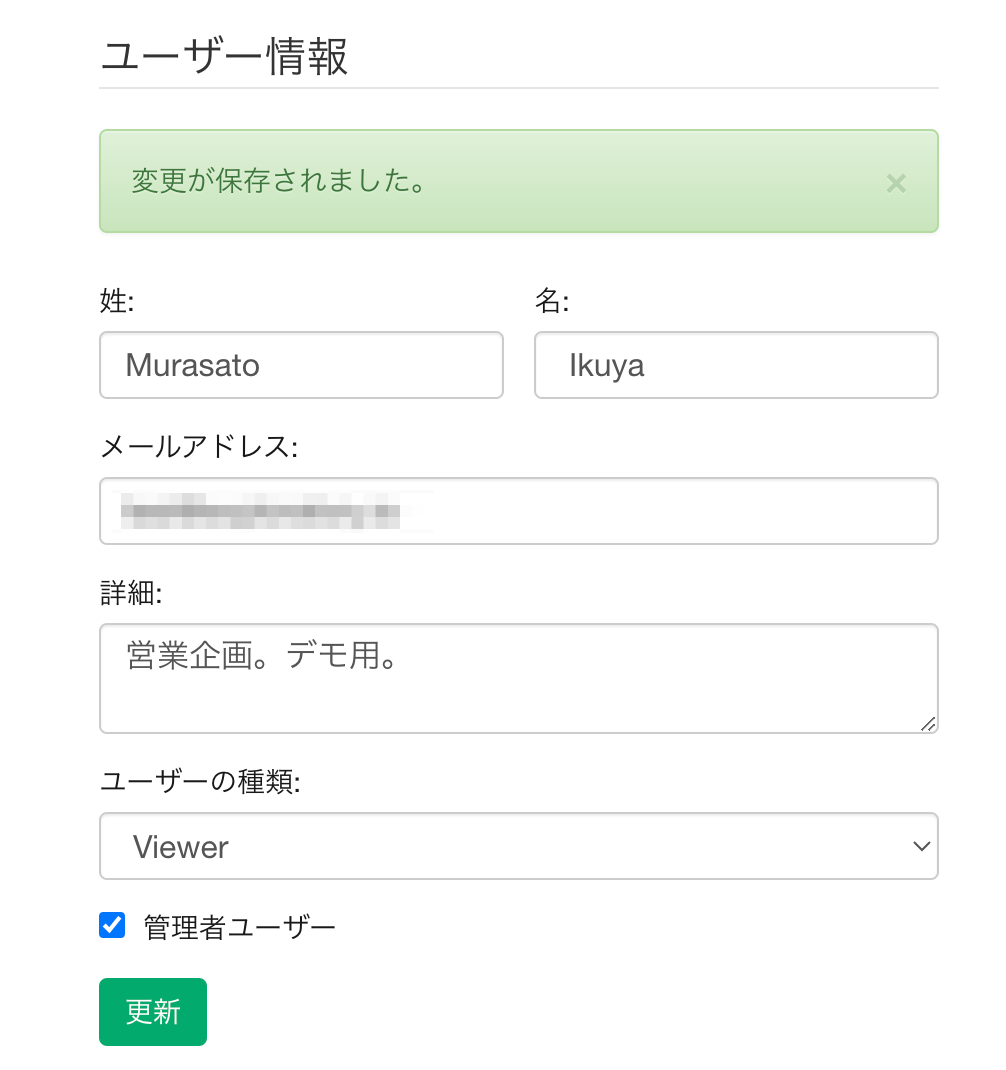Click inside the 詳細 textarea
The height and width of the screenshot is (1070, 1006).
(519, 679)
